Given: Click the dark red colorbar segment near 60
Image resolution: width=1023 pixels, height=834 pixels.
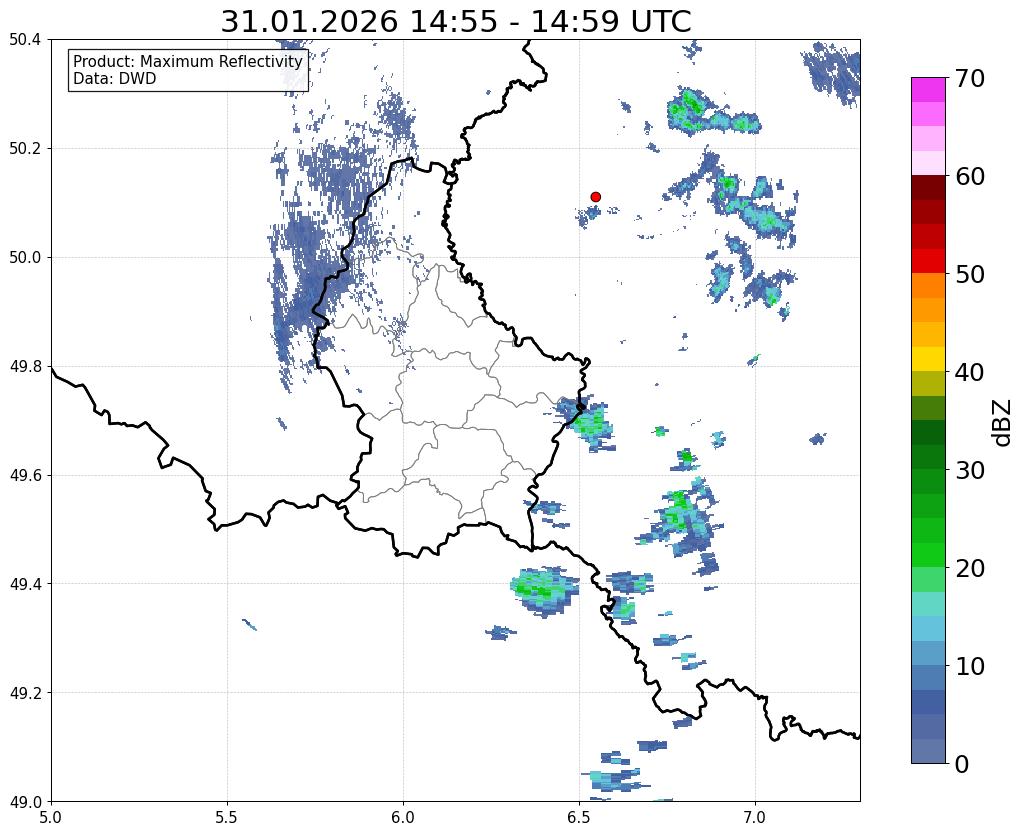Looking at the screenshot, I should pyautogui.click(x=928, y=188).
